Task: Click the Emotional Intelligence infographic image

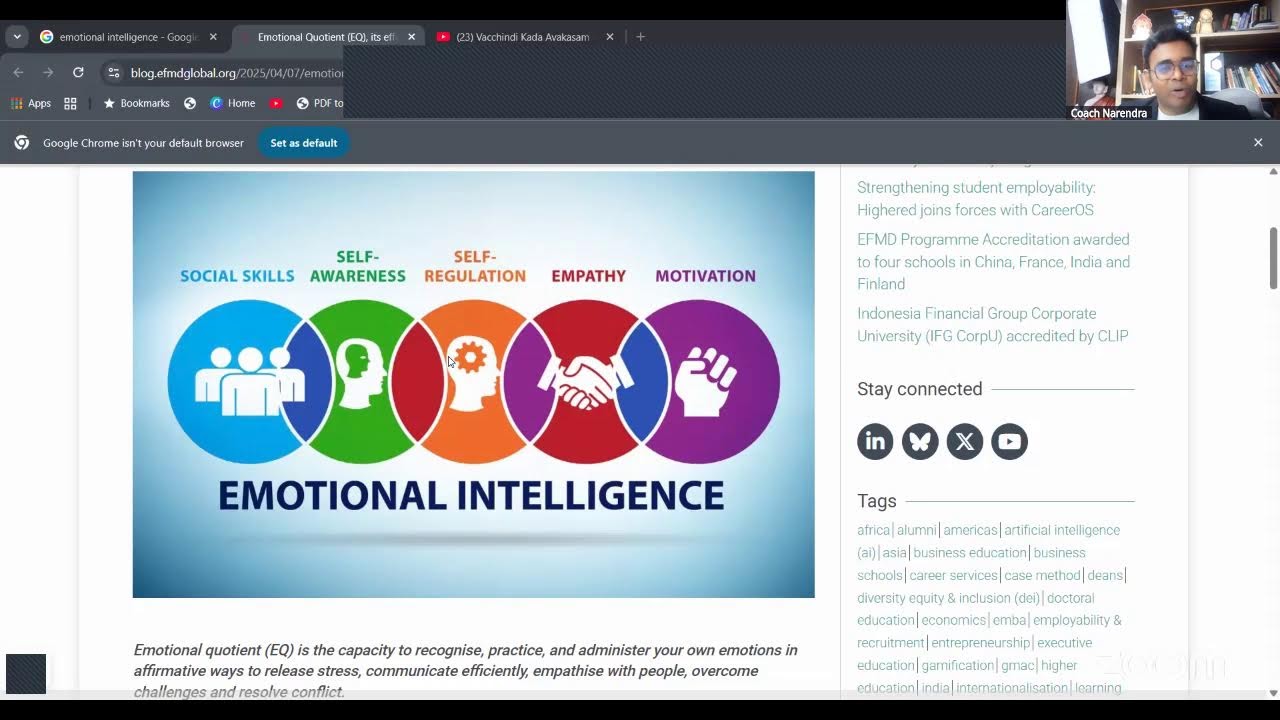Action: click(x=473, y=384)
